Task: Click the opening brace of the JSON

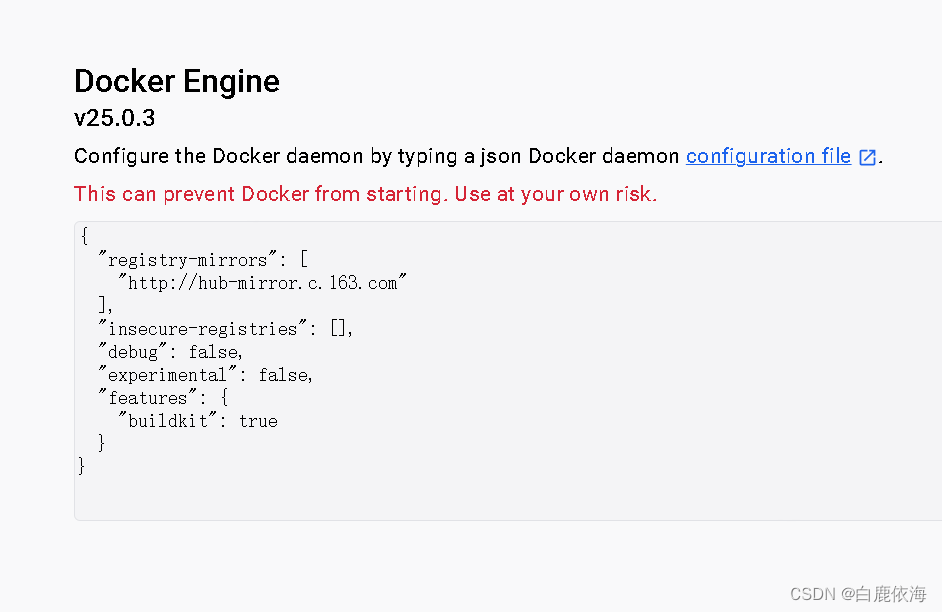Action: pyautogui.click(x=84, y=236)
